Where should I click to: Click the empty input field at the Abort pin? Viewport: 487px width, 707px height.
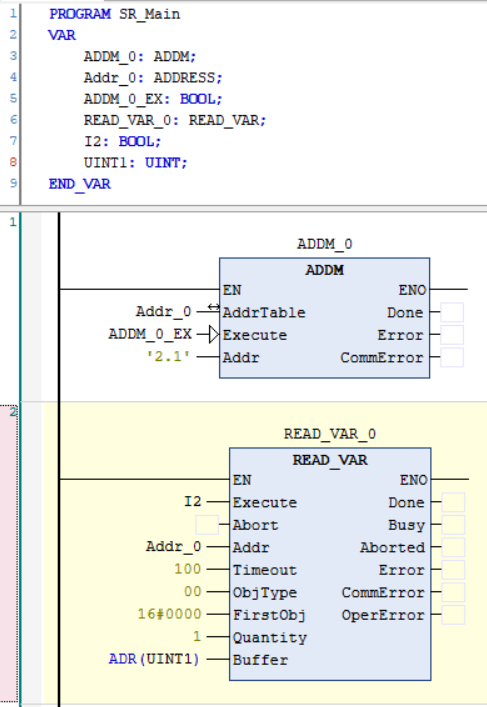207,525
